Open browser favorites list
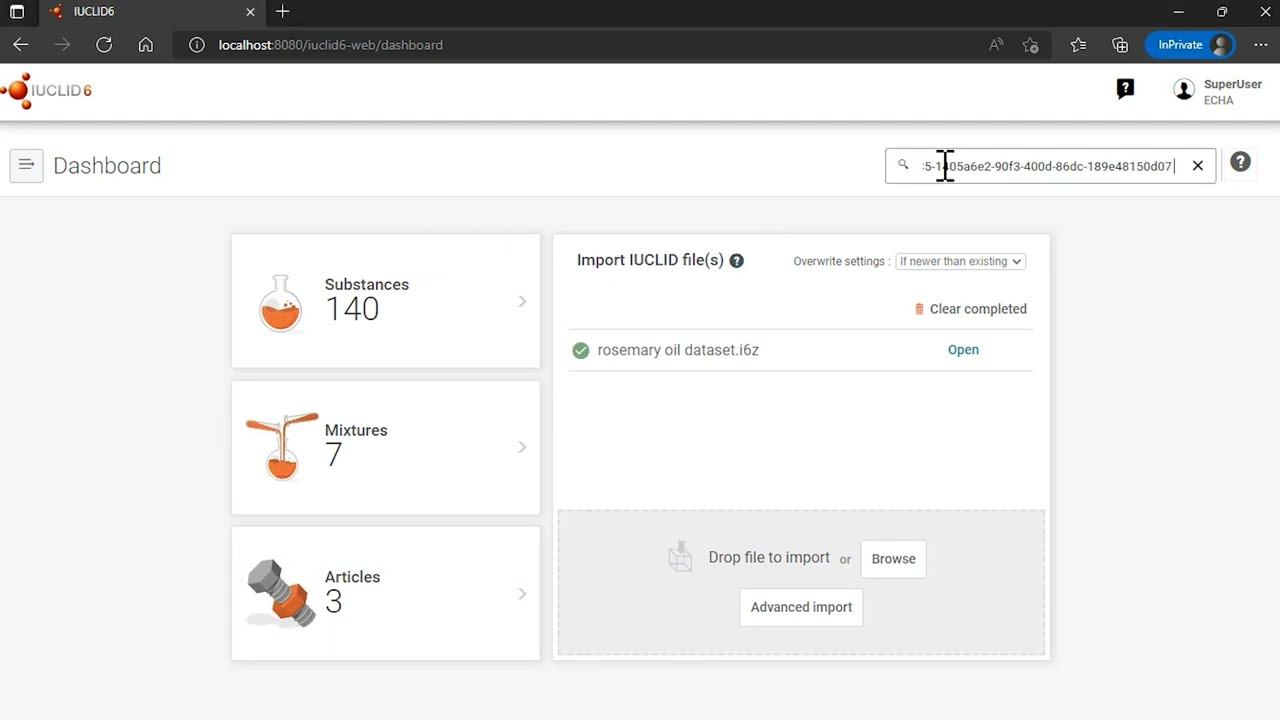Viewport: 1280px width, 720px height. click(1078, 45)
